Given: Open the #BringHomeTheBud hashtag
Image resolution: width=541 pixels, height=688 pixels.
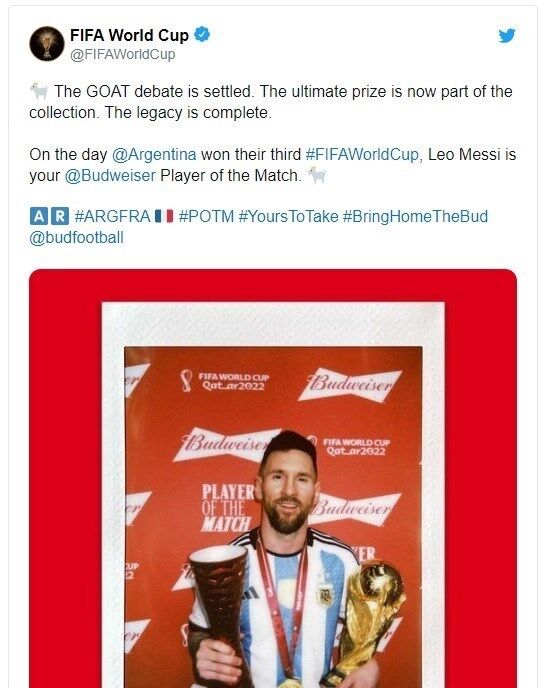Looking at the screenshot, I should [x=415, y=216].
